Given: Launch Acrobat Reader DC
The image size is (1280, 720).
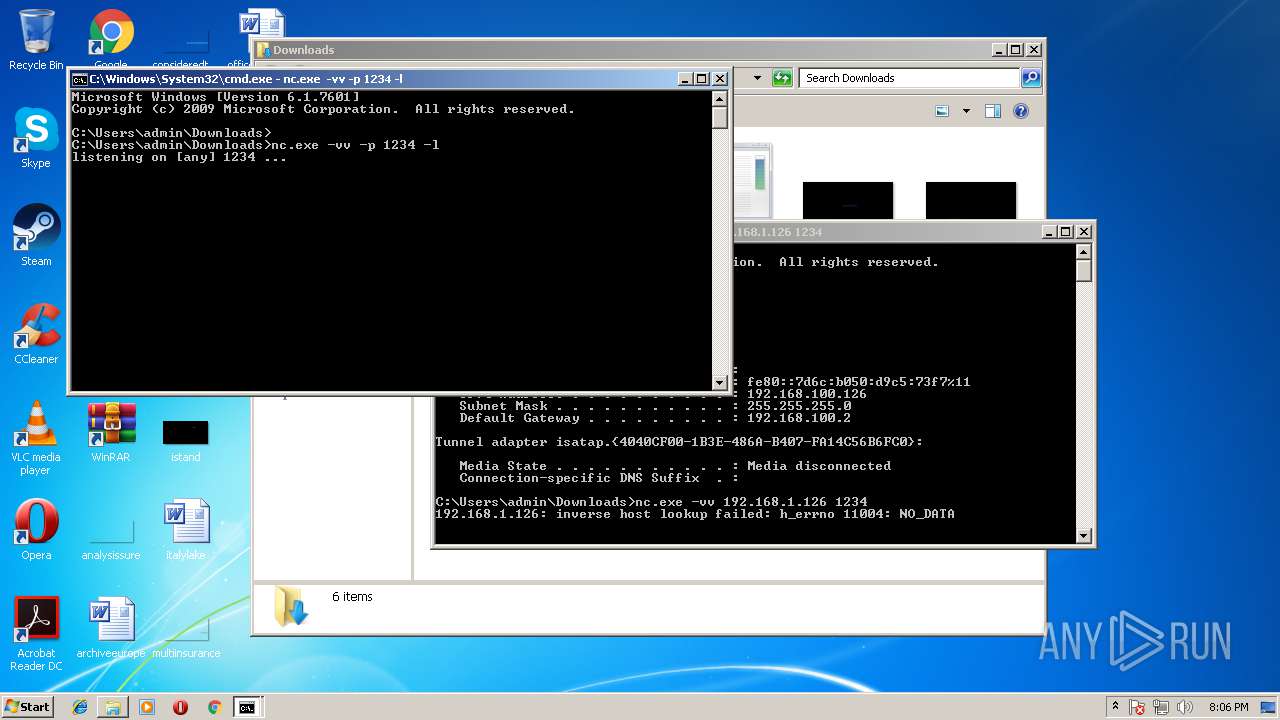Looking at the screenshot, I should 36,634.
